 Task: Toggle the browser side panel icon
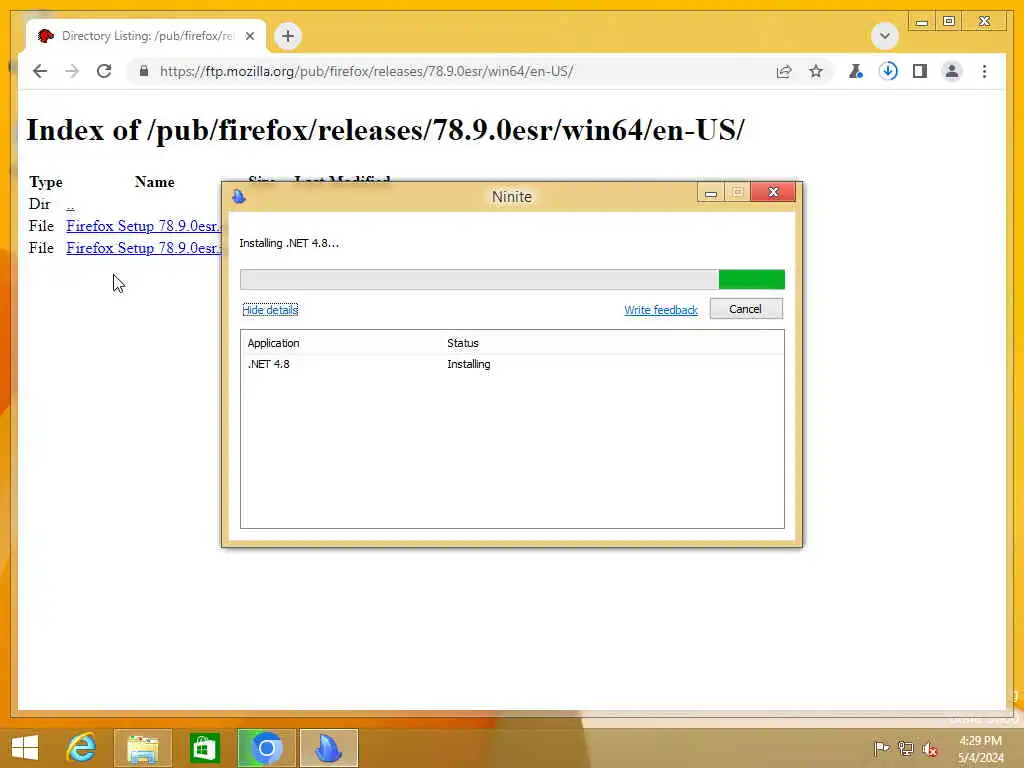[920, 71]
